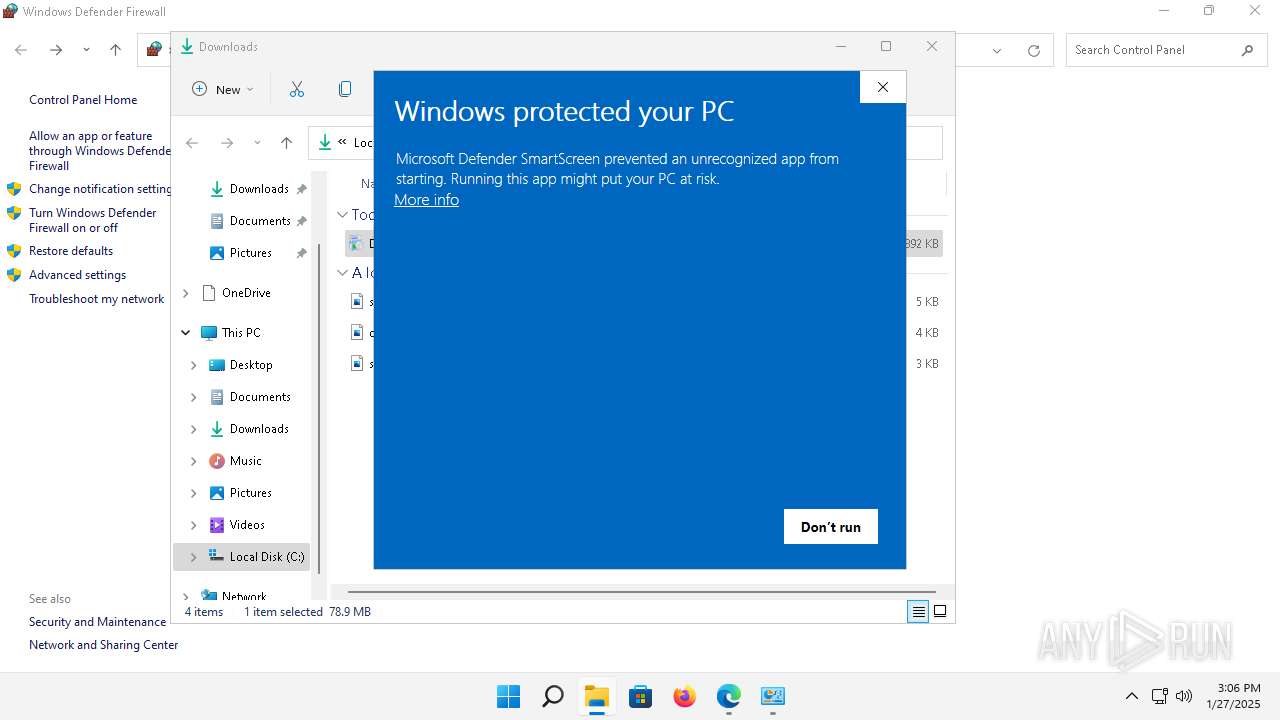Go forward in the Downloads window

(227, 143)
